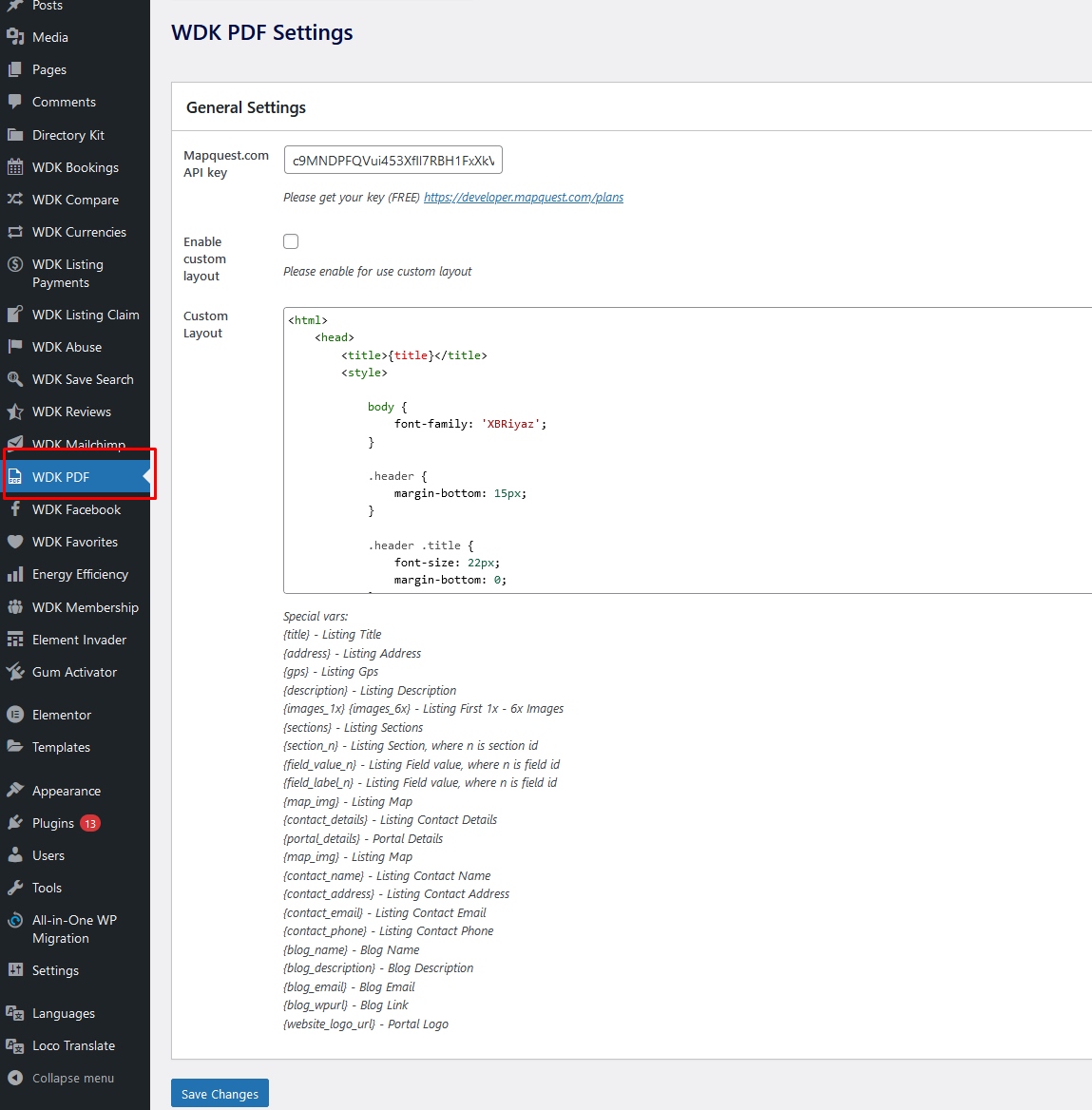Click the Media sidebar icon

(15, 37)
